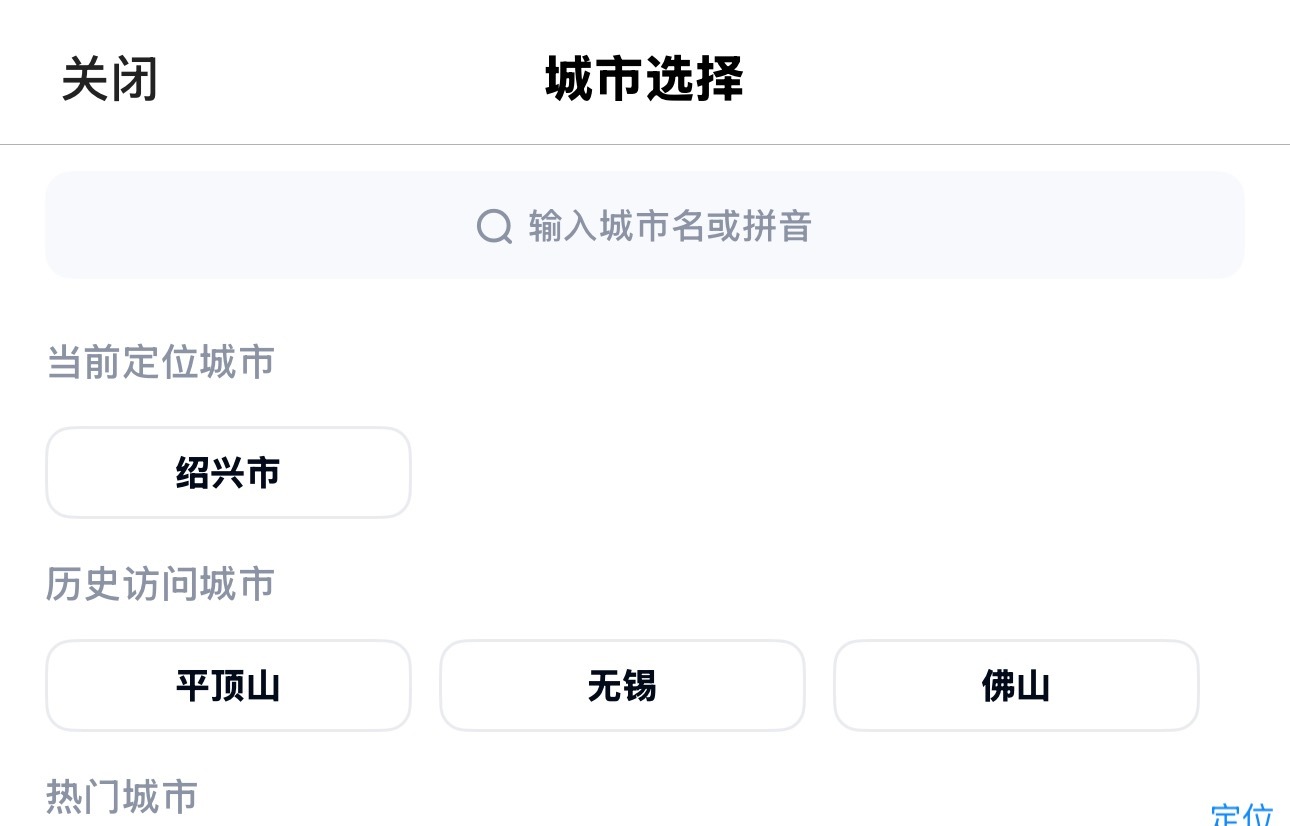Image resolution: width=1290 pixels, height=826 pixels.
Task: Dismiss the city picker via 关闭
Action: coord(109,79)
